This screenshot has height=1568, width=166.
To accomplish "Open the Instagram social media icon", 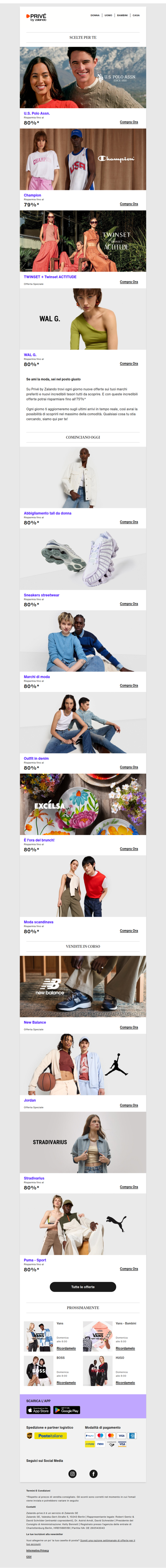I will click(x=72, y=1473).
